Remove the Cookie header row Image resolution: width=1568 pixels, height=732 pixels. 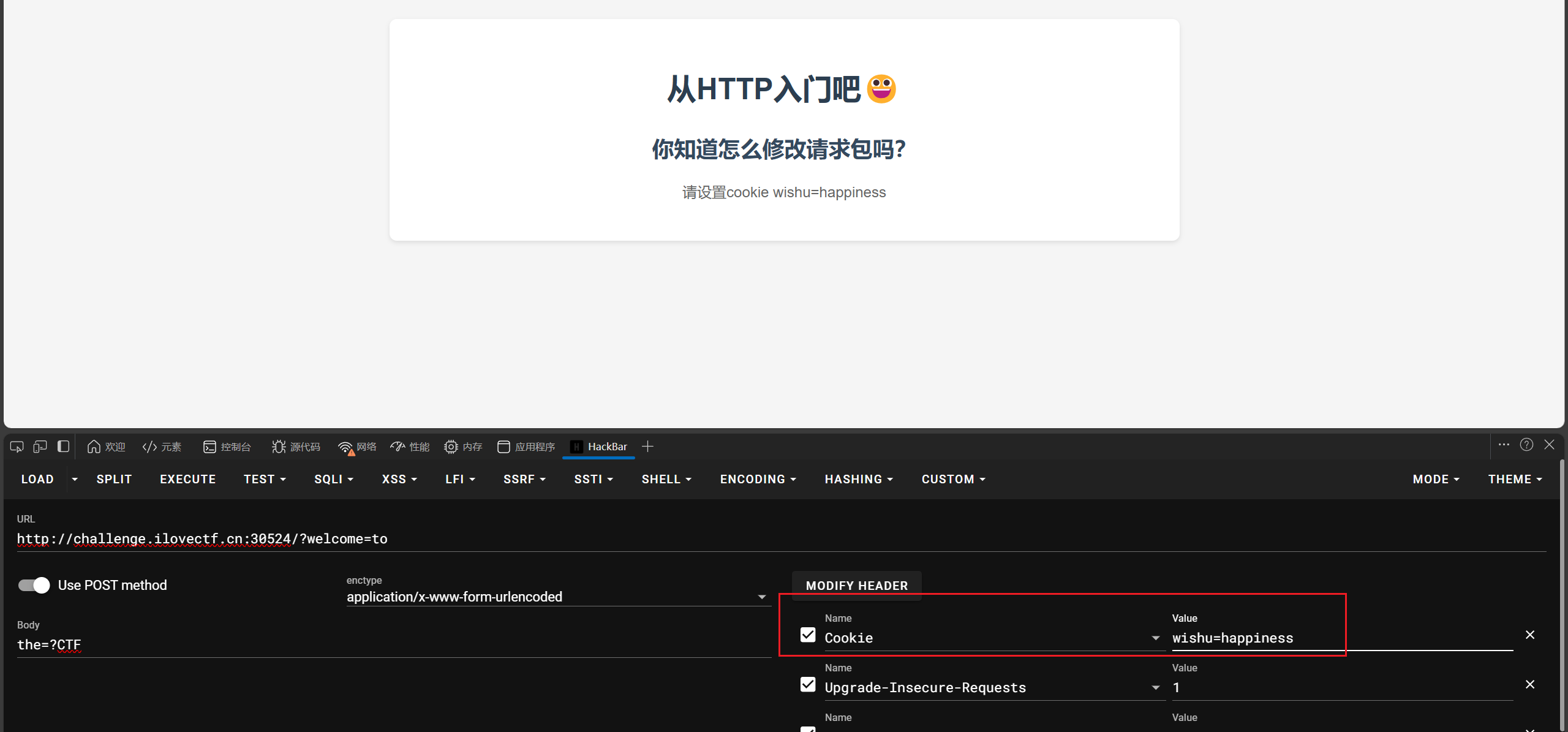click(1529, 635)
